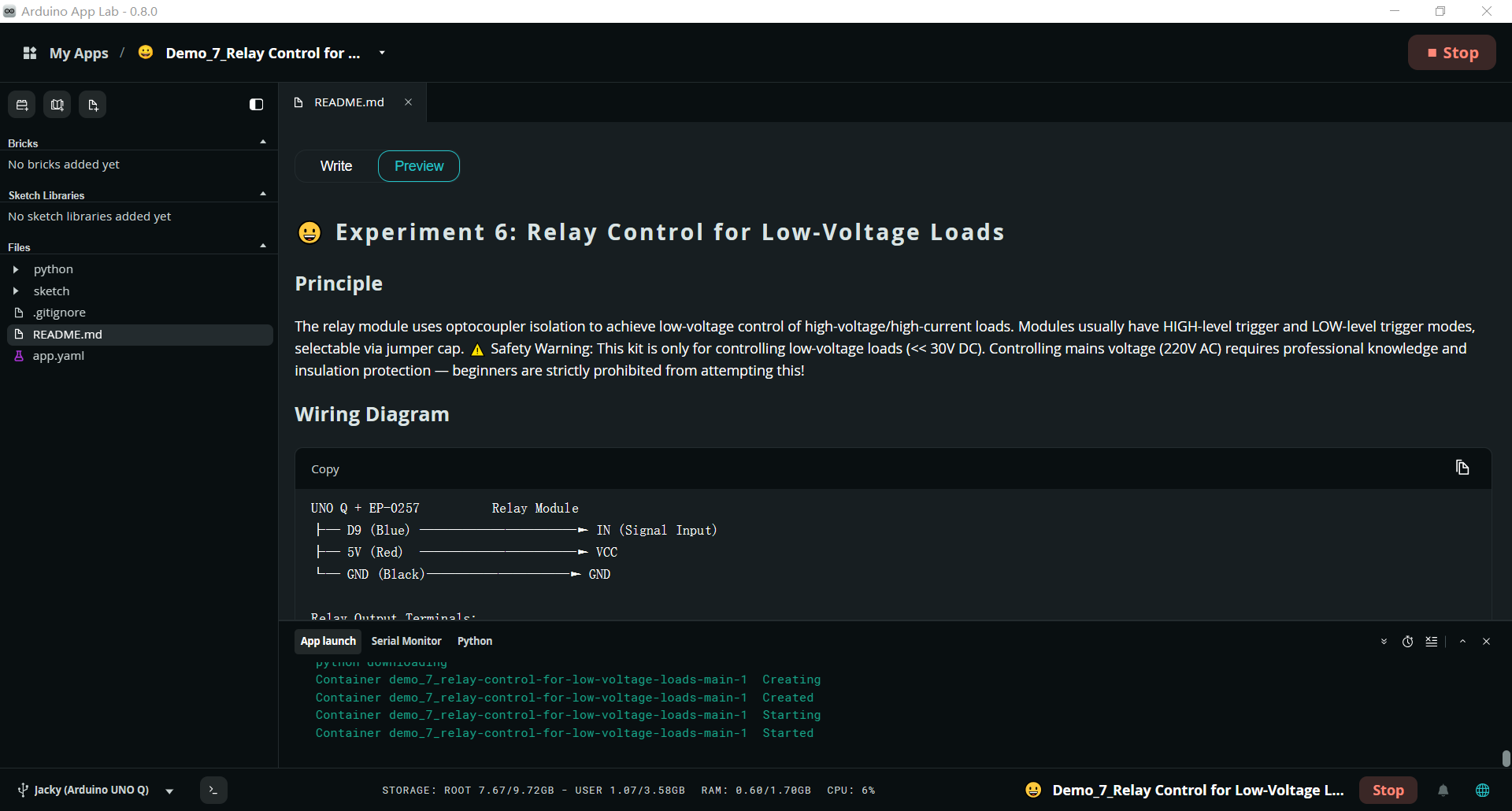The width and height of the screenshot is (1512, 811).
Task: Toggle the sidebar panel visibility icon
Action: pyautogui.click(x=256, y=105)
